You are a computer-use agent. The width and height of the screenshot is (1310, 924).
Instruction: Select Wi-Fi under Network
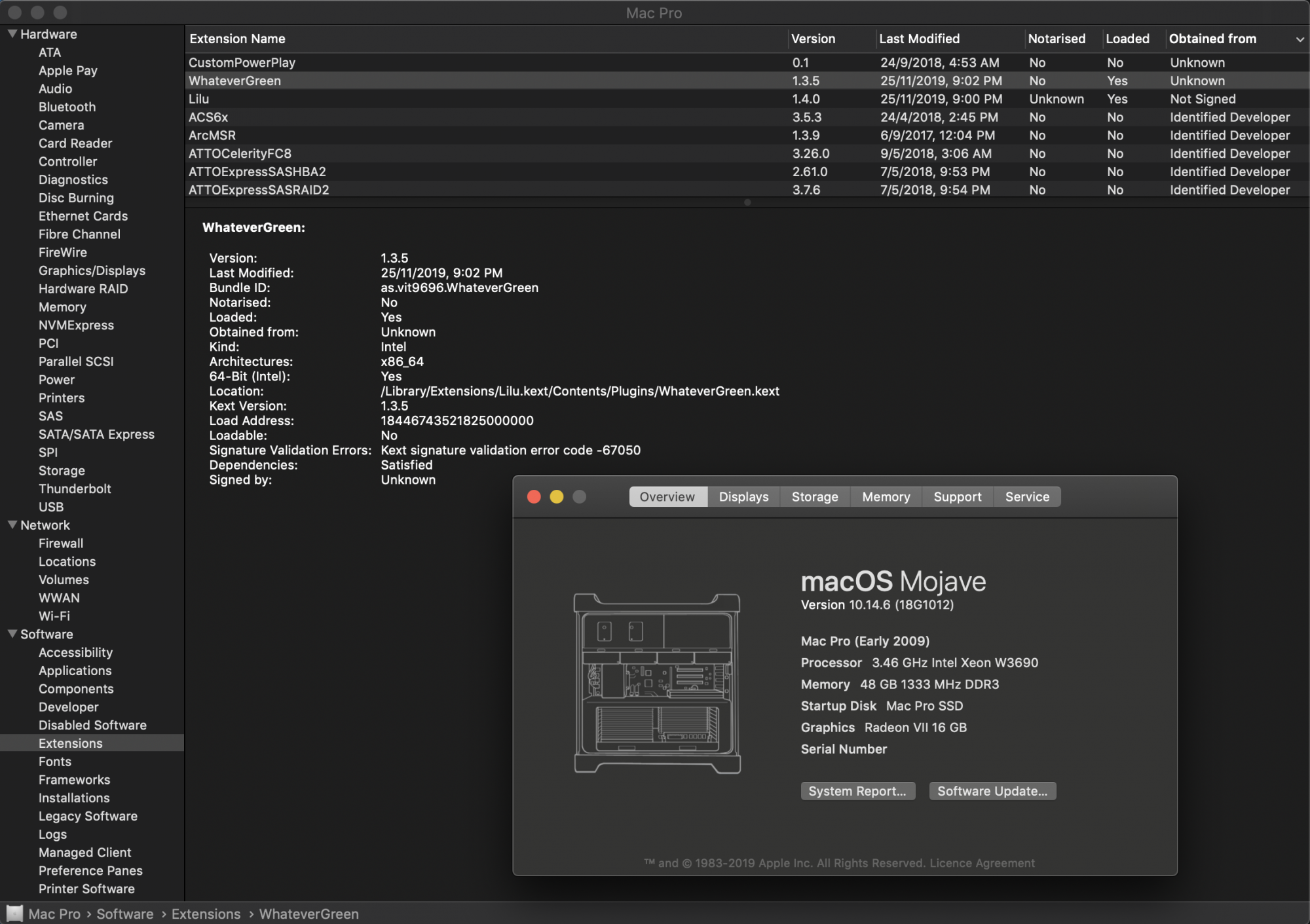pos(54,616)
